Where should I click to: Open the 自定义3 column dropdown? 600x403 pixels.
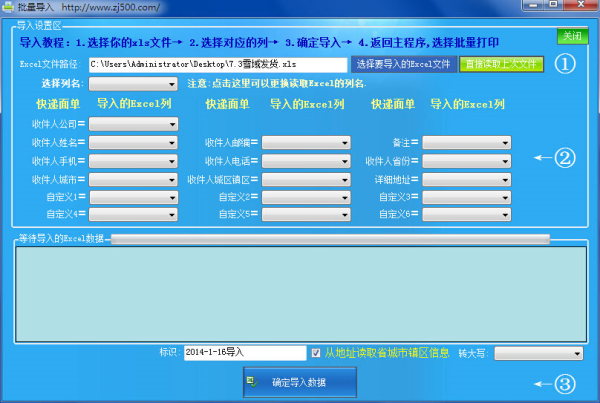point(467,197)
